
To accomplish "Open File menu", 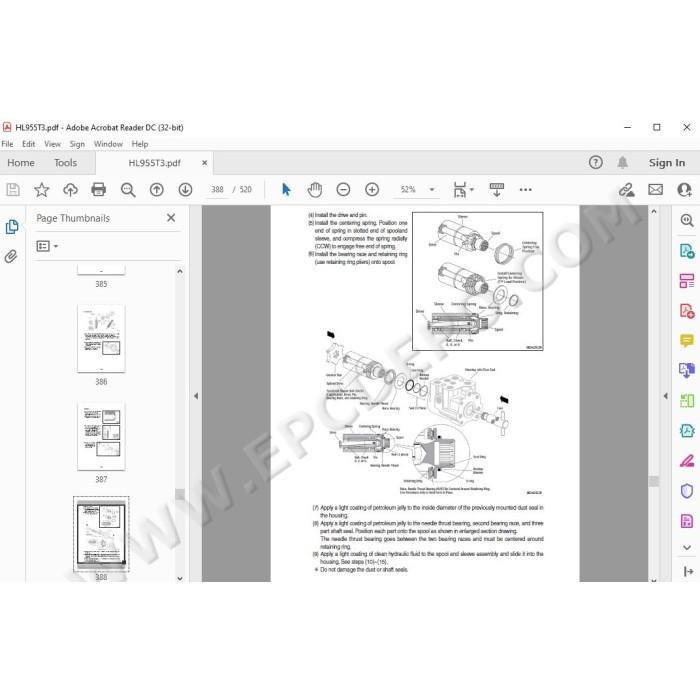I will (x=7, y=144).
